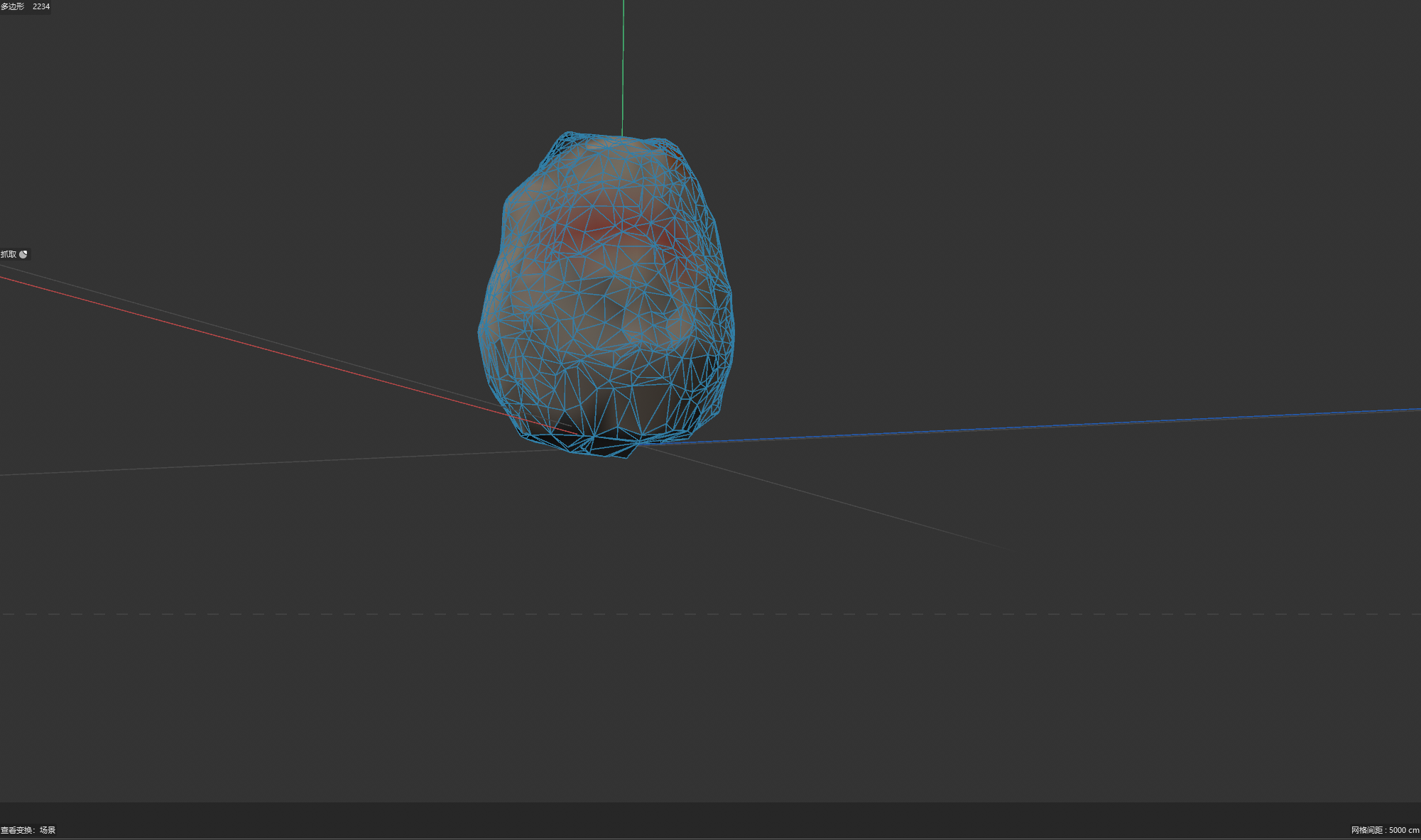
Task: Click the 2234 polygon count value
Action: coord(41,6)
